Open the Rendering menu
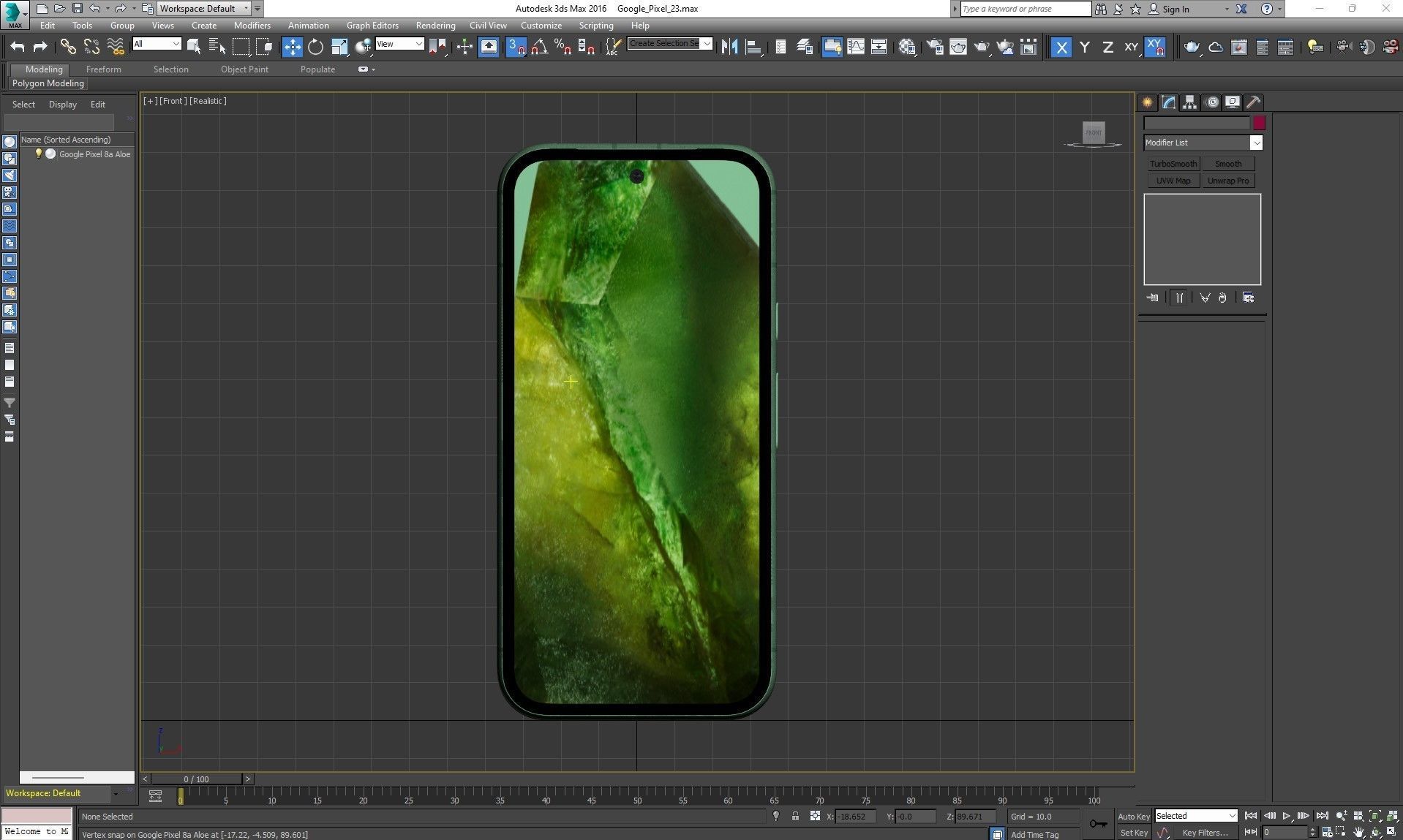The width and height of the screenshot is (1403, 840). click(x=435, y=26)
